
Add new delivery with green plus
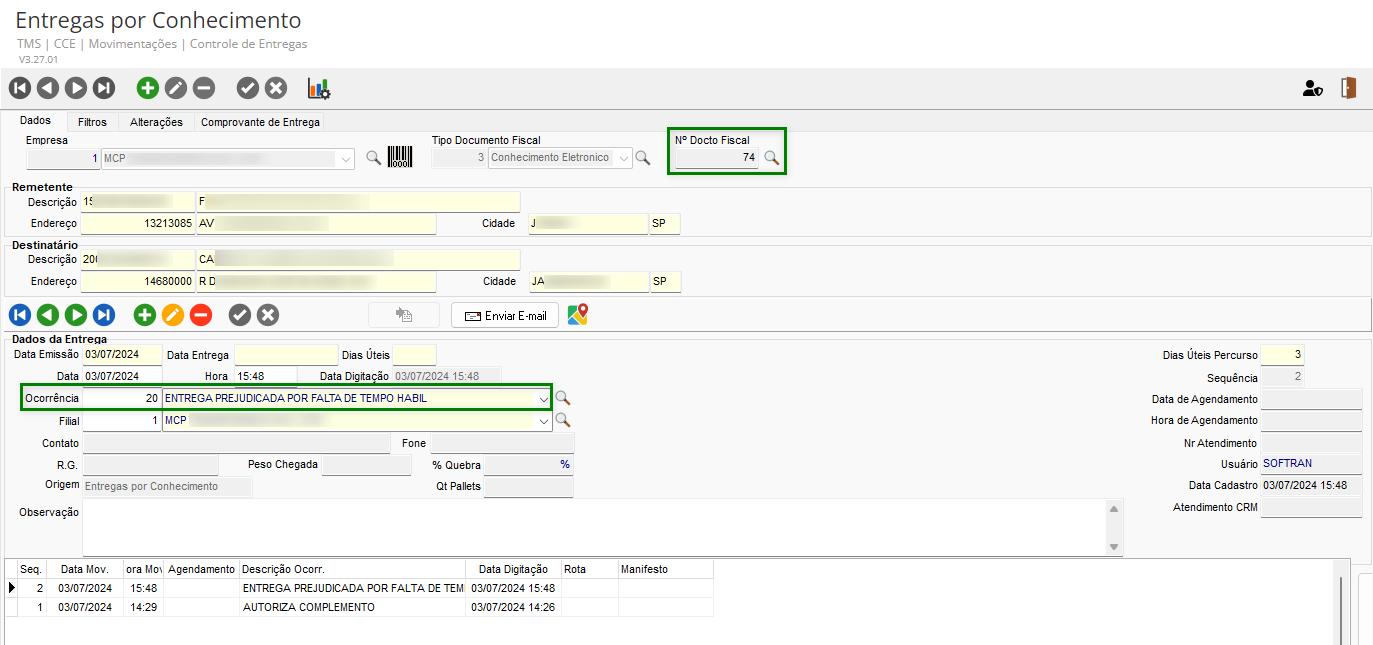click(145, 315)
